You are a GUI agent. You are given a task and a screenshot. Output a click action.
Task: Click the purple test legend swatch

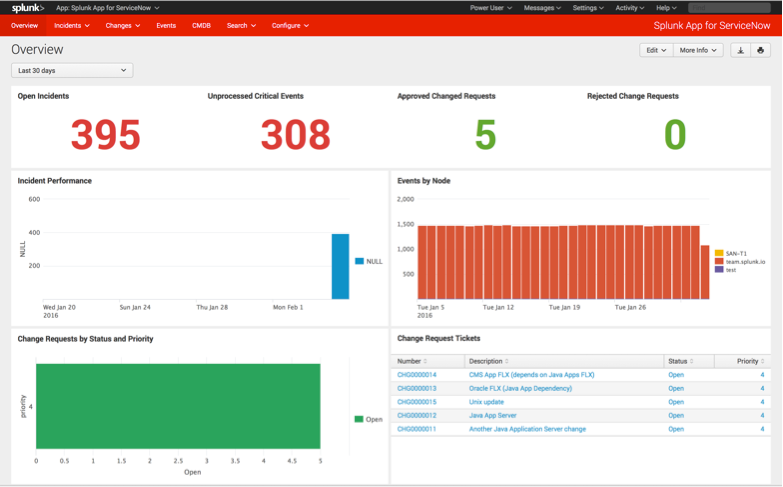click(x=719, y=269)
